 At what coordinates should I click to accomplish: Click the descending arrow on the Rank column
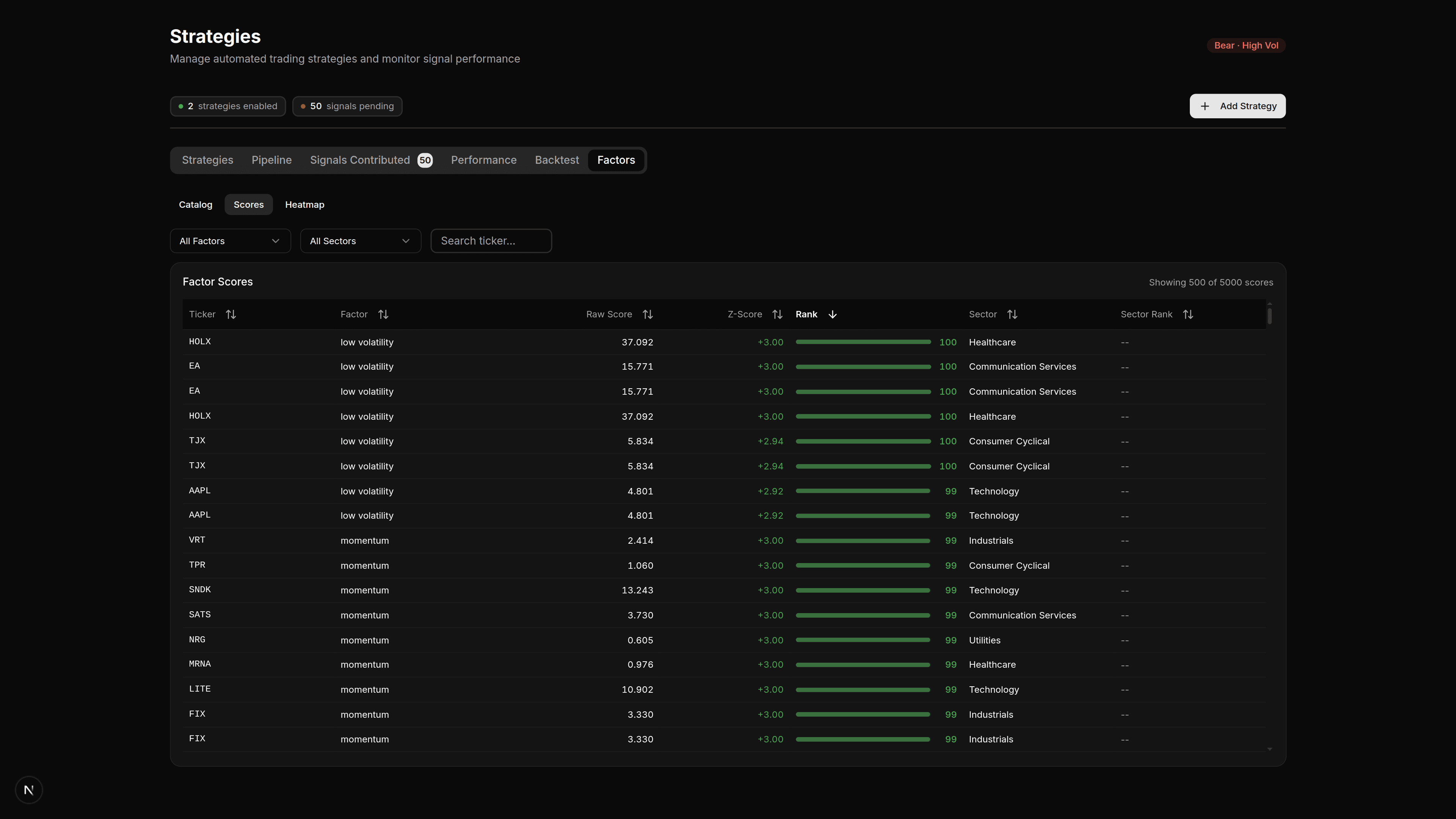coord(832,314)
